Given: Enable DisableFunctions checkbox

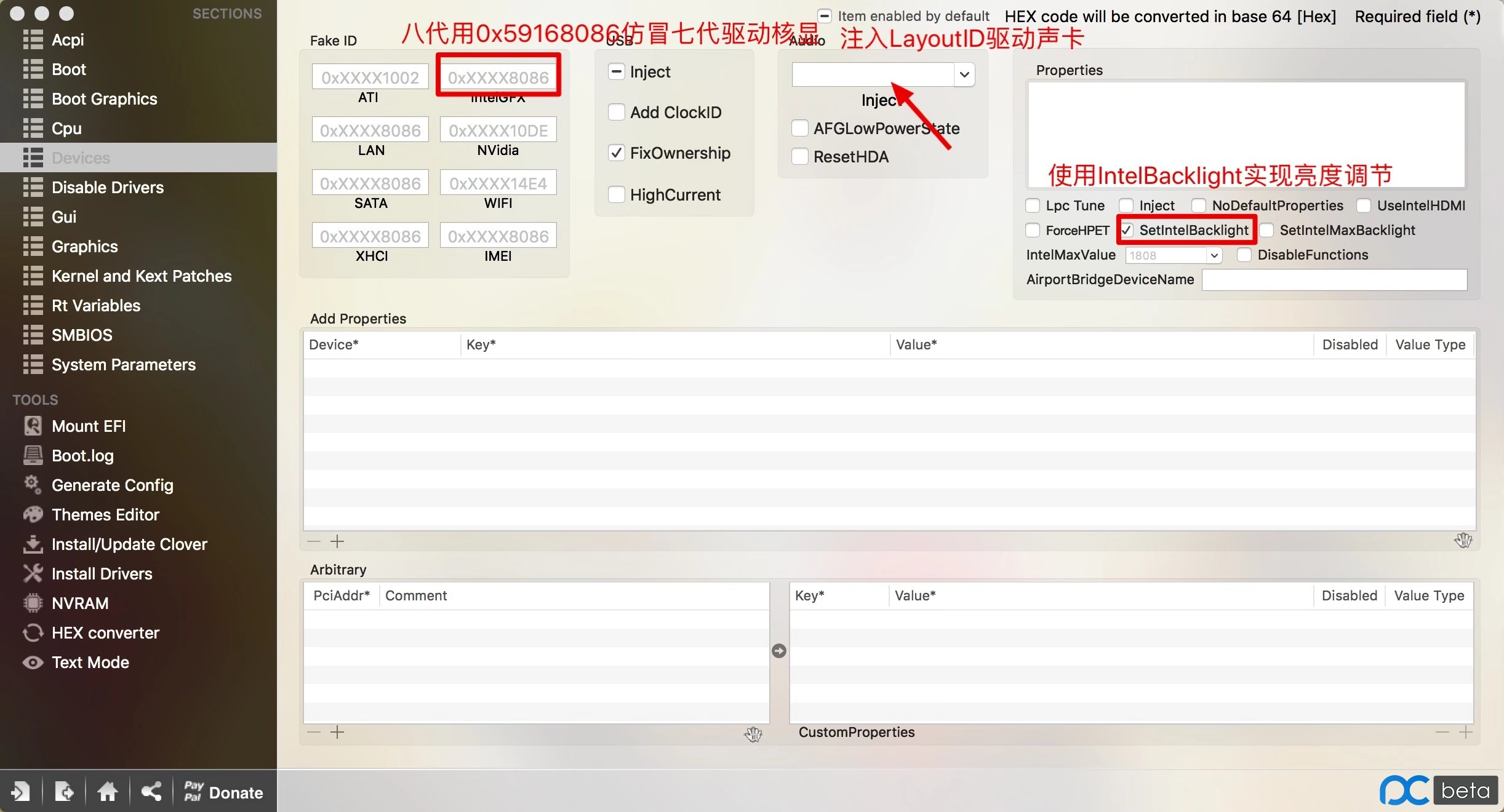Looking at the screenshot, I should (x=1245, y=255).
